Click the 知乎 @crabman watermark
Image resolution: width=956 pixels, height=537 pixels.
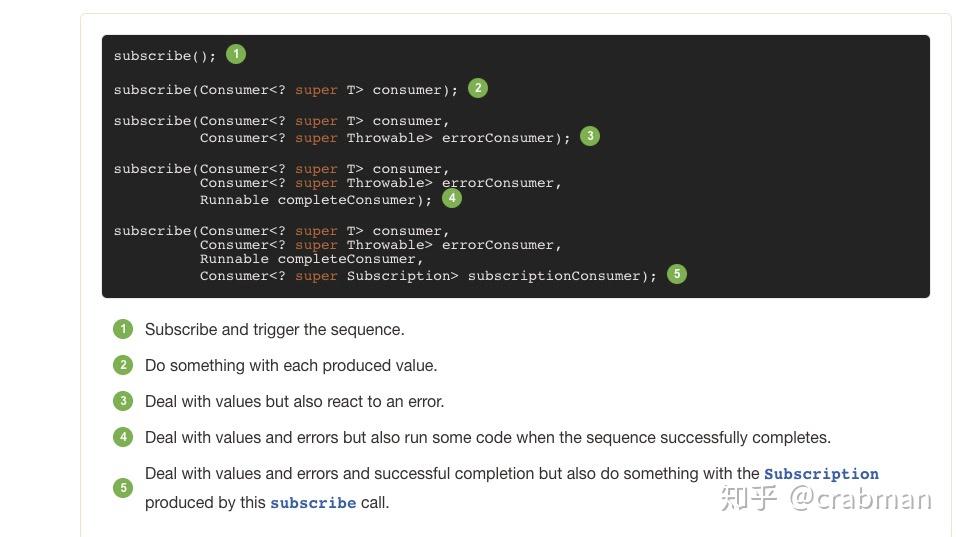(x=826, y=499)
